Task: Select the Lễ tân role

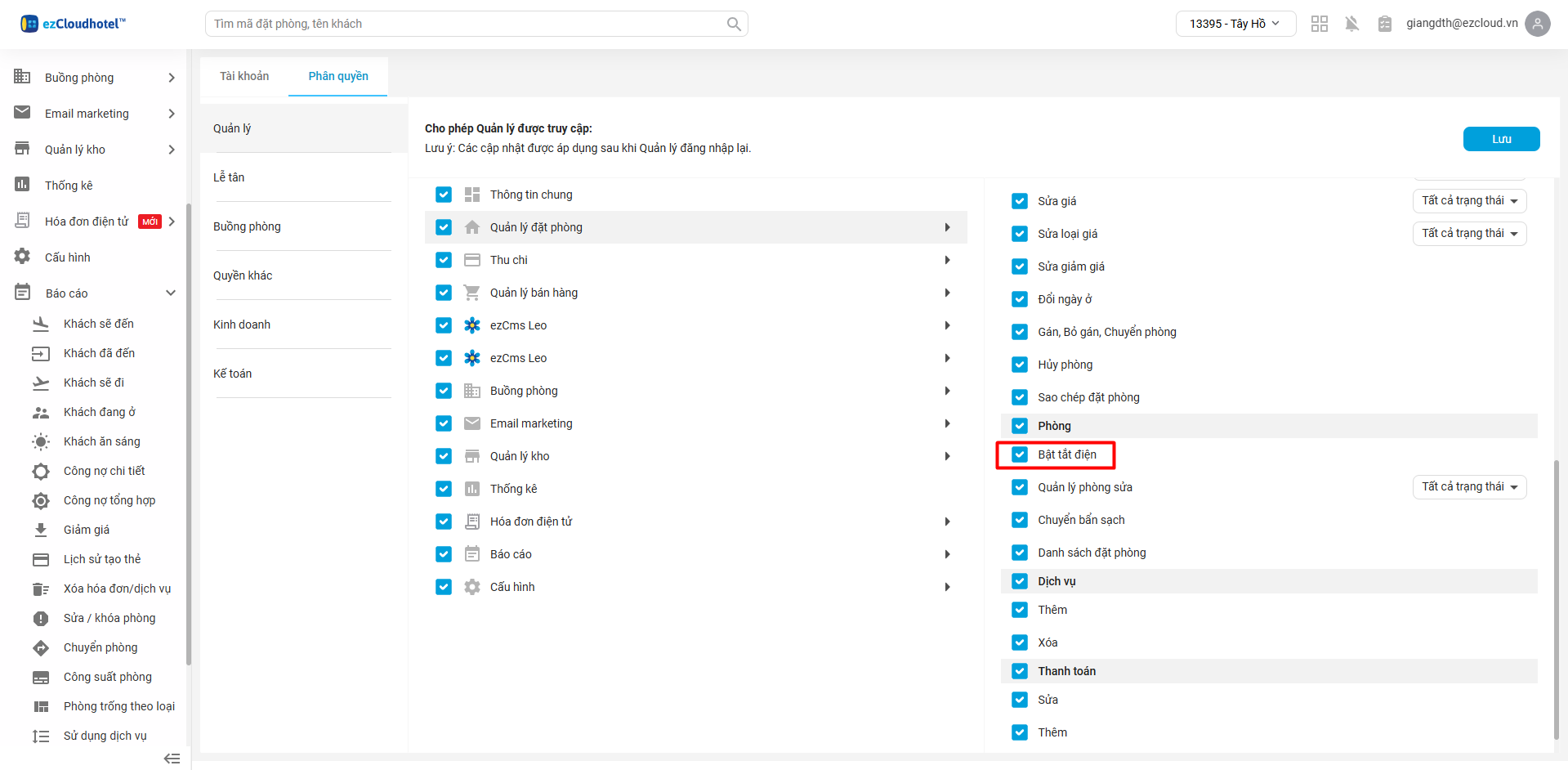Action: coord(229,177)
